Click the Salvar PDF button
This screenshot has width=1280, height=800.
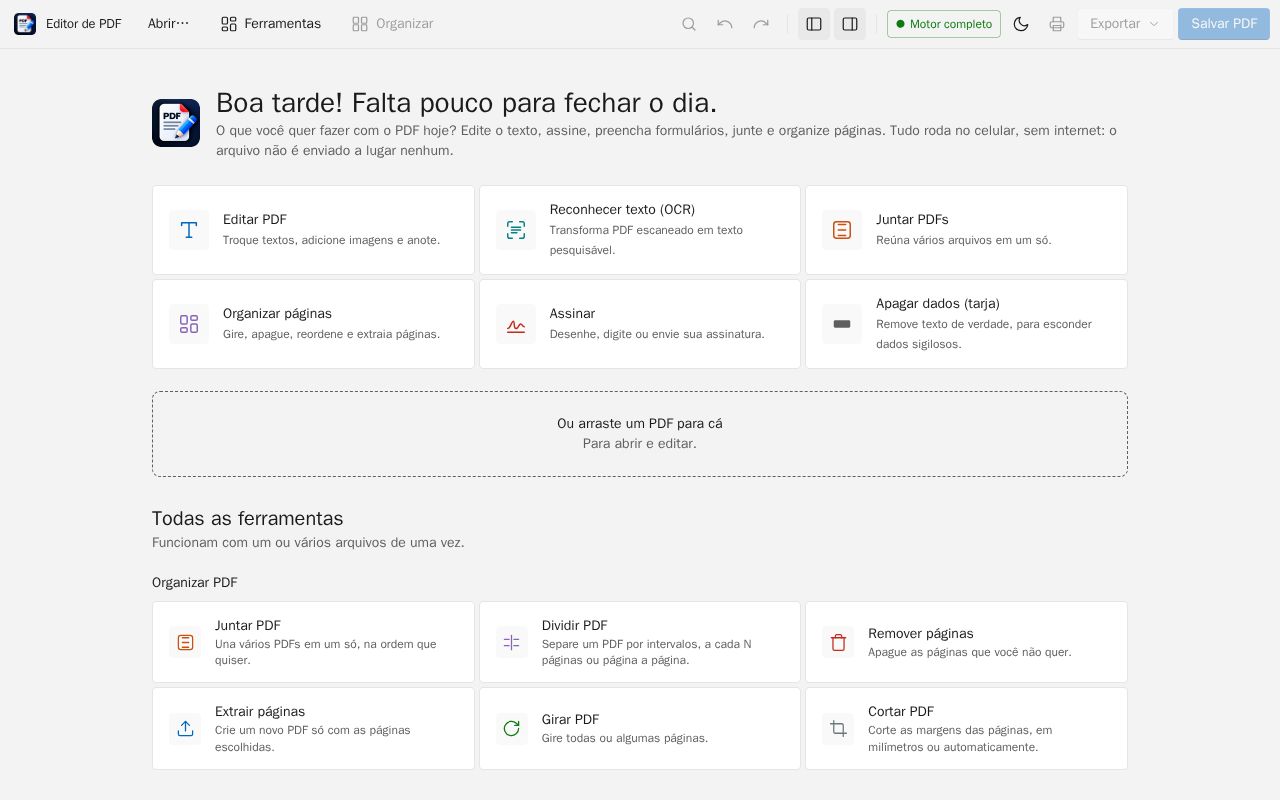tap(1224, 24)
